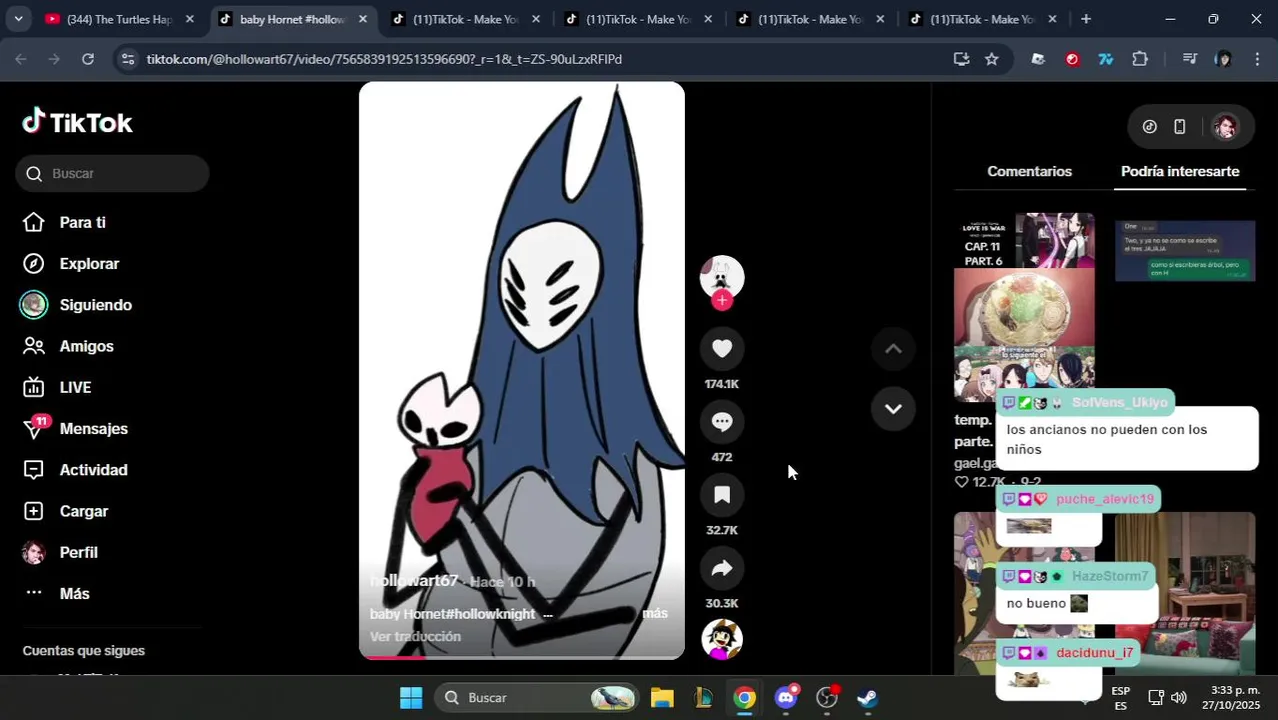
Task: Open Roblox extension icon
Action: point(1038,59)
